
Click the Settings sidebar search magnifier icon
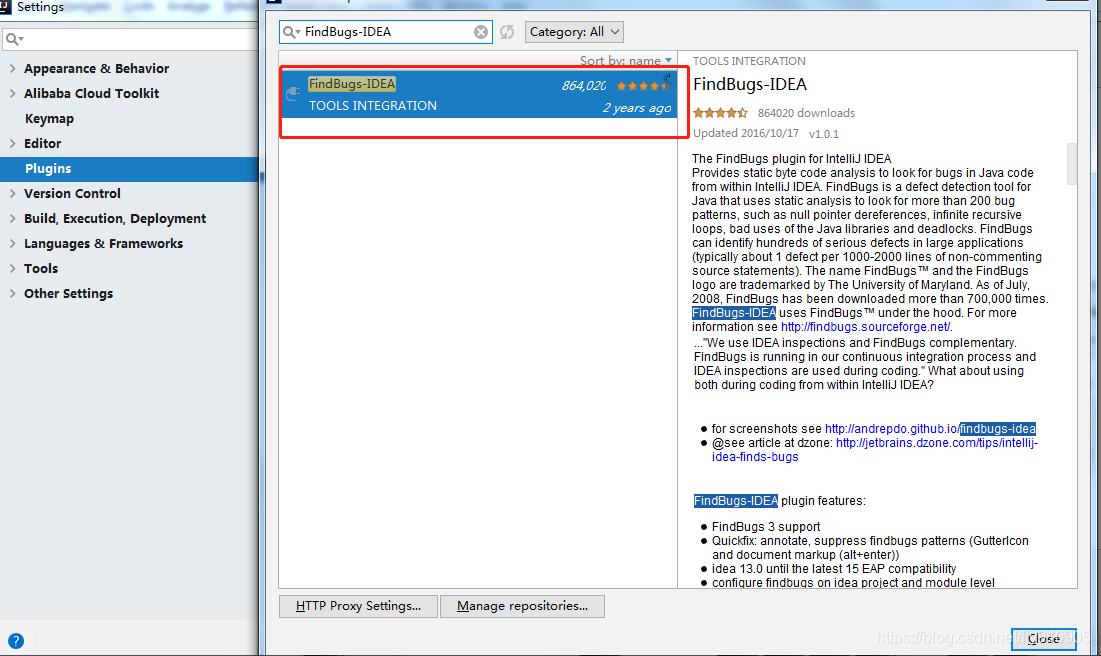(13, 39)
